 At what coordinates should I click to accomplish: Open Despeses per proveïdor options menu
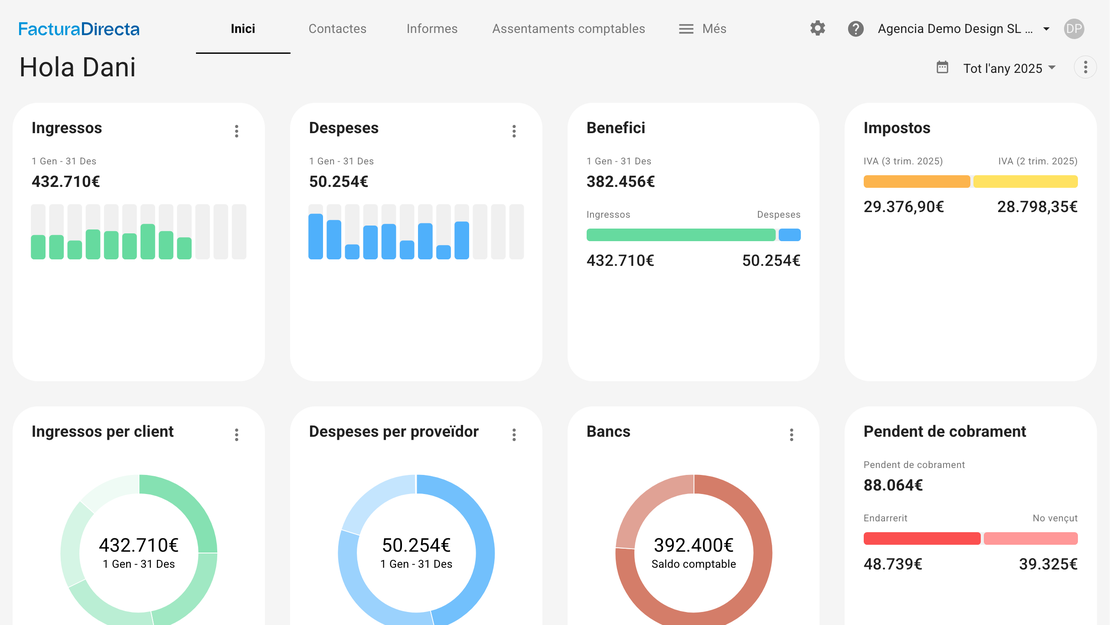514,435
